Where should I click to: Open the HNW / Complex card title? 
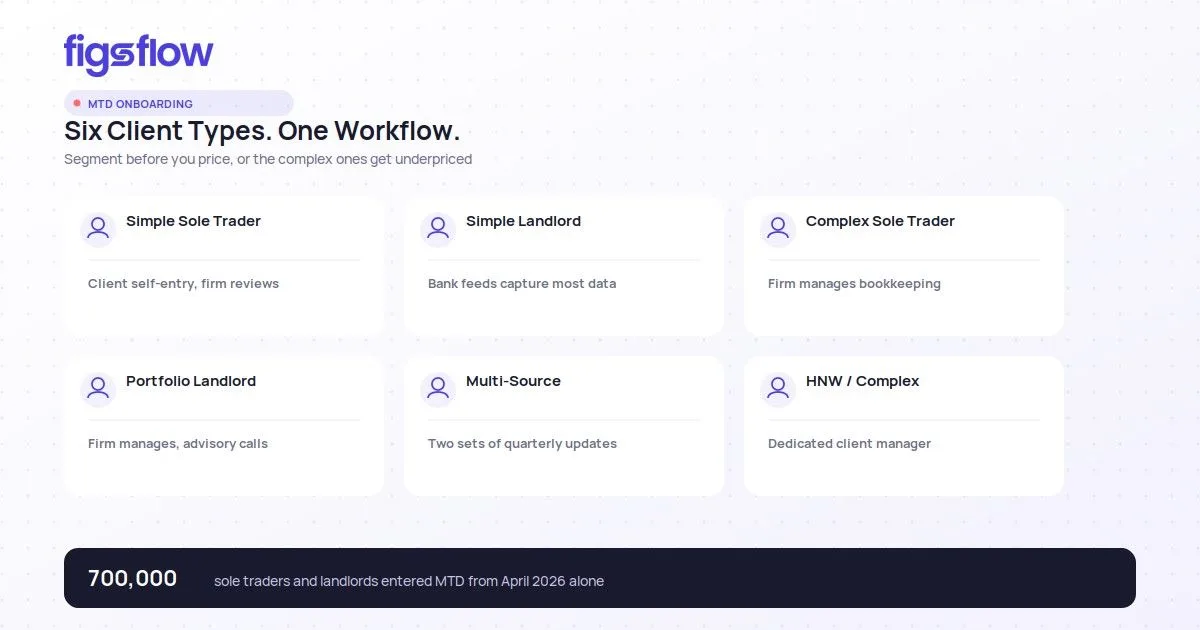tap(862, 381)
